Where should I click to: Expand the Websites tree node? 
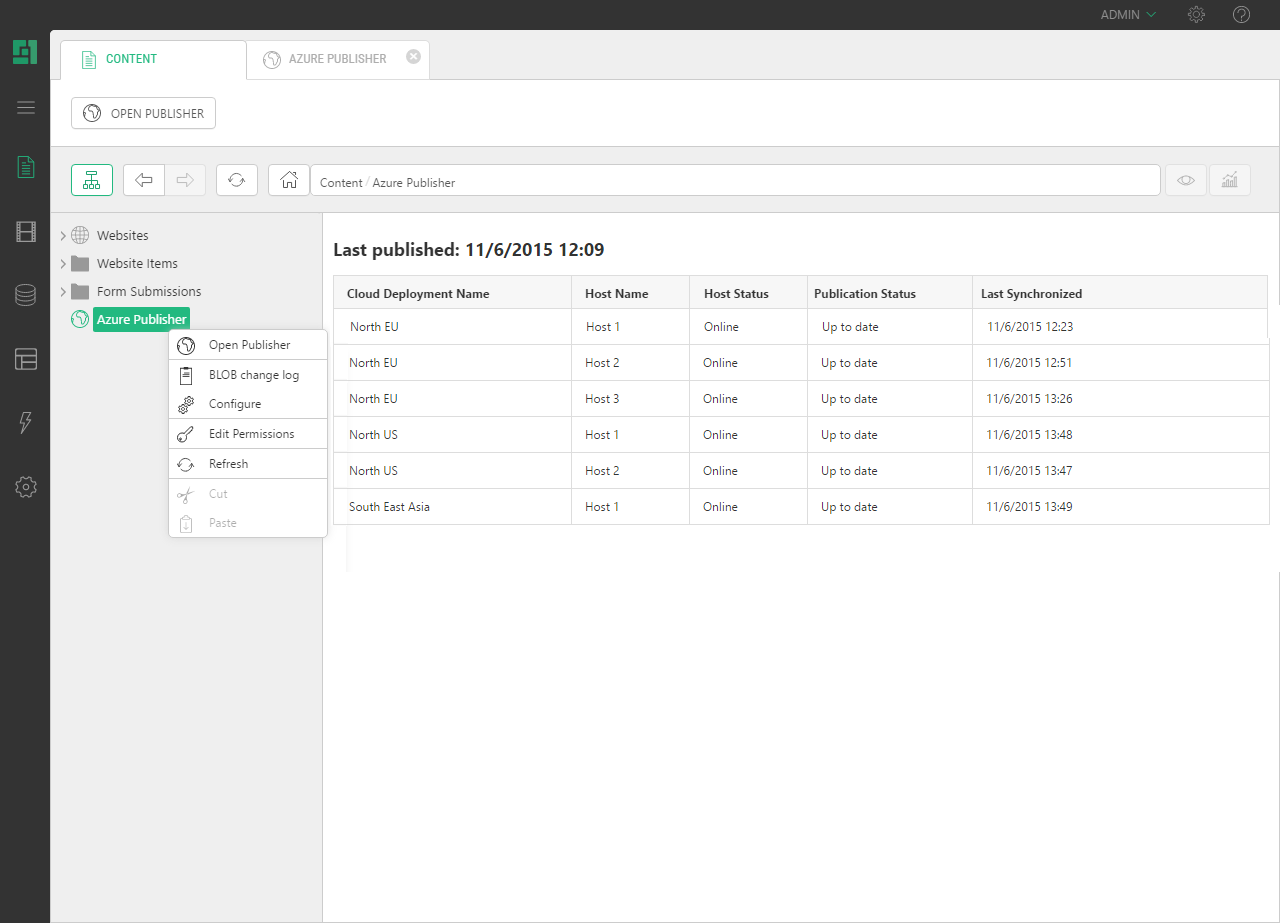[63, 236]
